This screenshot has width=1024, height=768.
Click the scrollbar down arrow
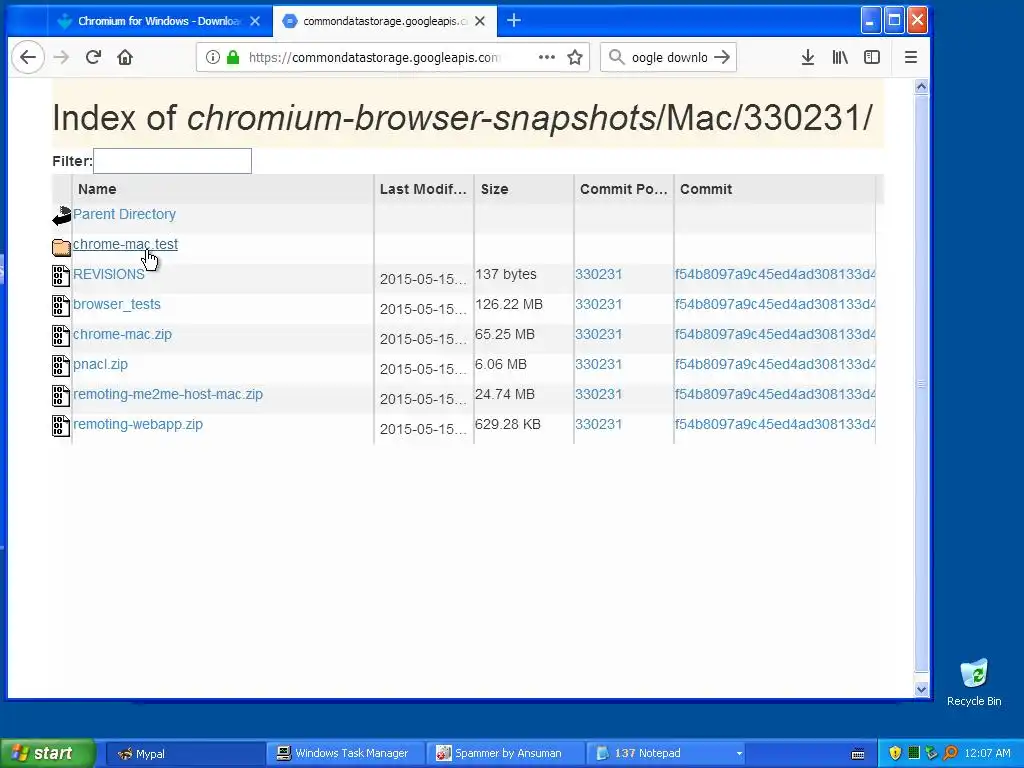921,689
